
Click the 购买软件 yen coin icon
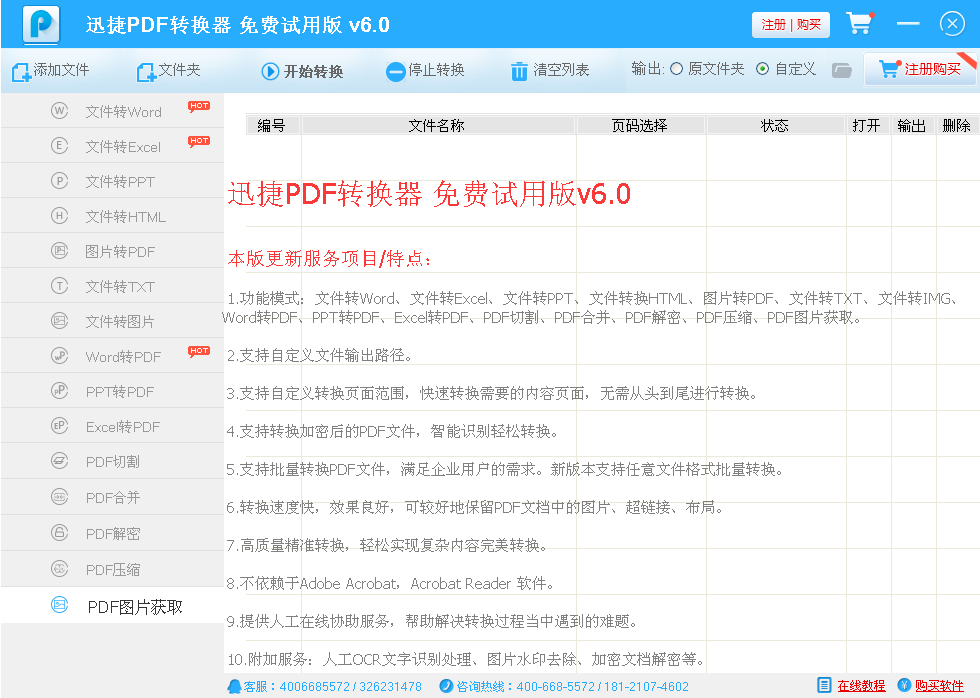pyautogui.click(x=904, y=686)
